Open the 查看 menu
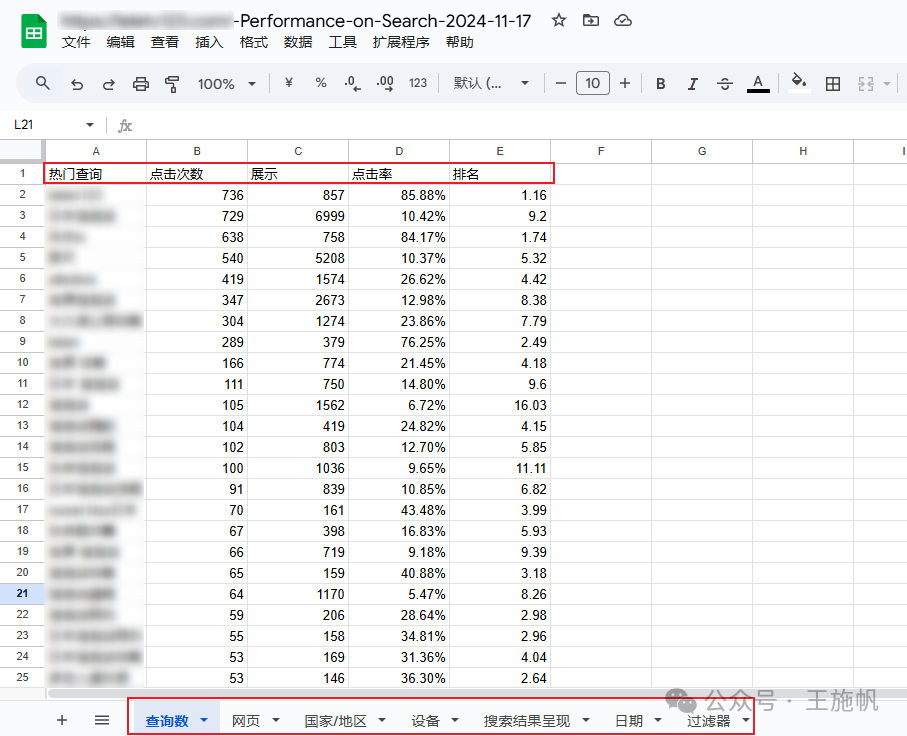The image size is (907, 736). coord(165,42)
